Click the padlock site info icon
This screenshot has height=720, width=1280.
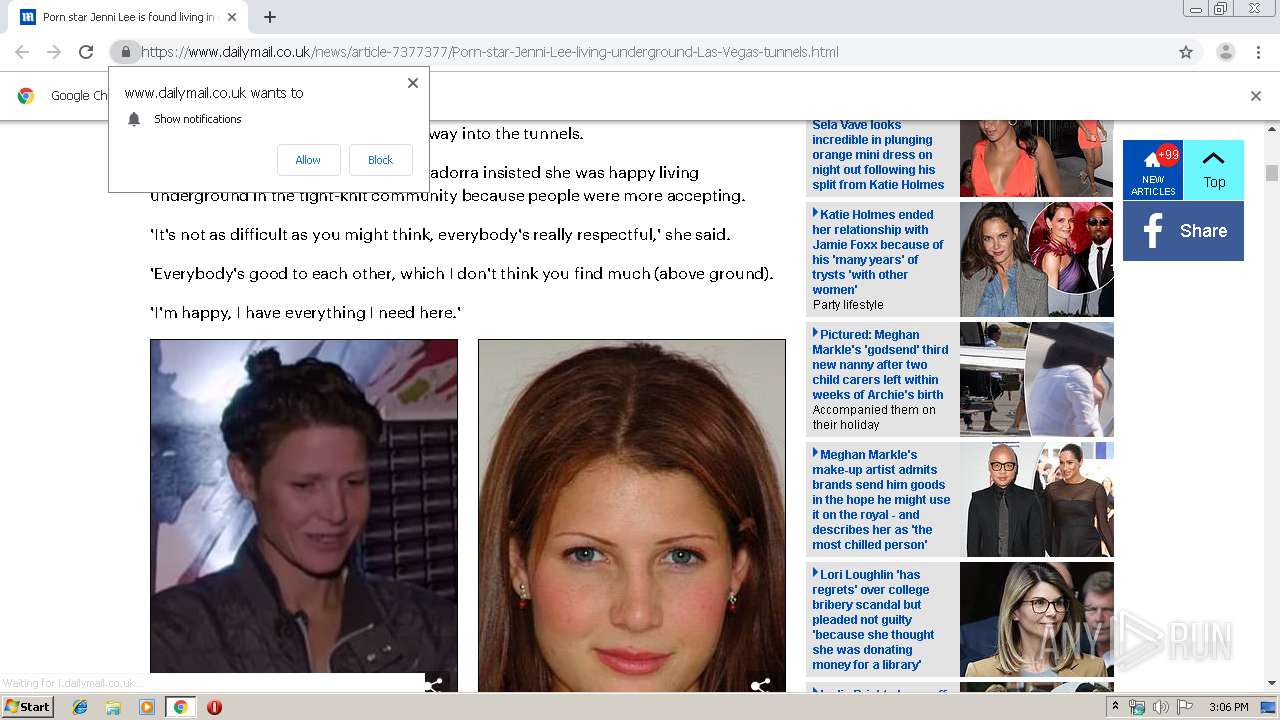[x=125, y=52]
